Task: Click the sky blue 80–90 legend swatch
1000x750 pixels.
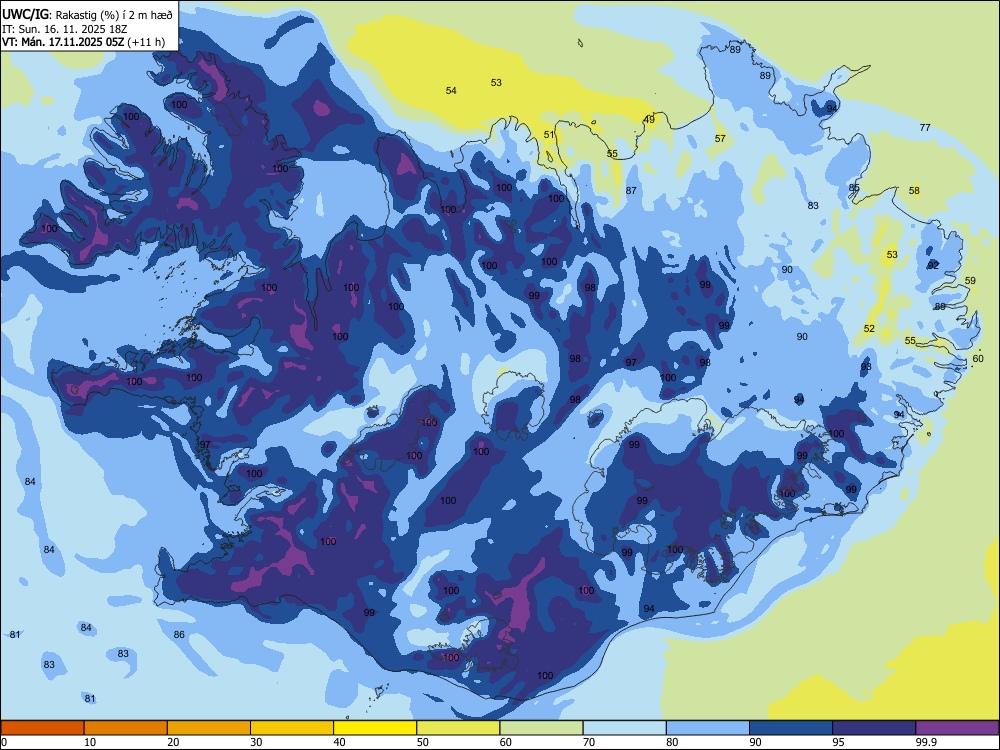Action: [708, 728]
